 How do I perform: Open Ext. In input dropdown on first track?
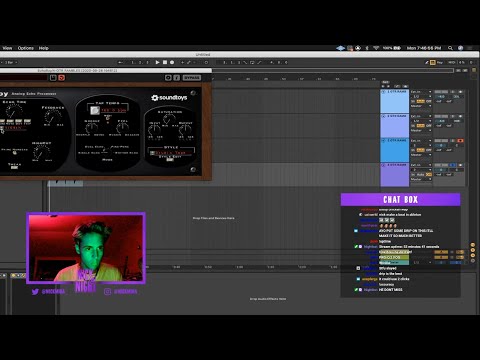point(421,92)
